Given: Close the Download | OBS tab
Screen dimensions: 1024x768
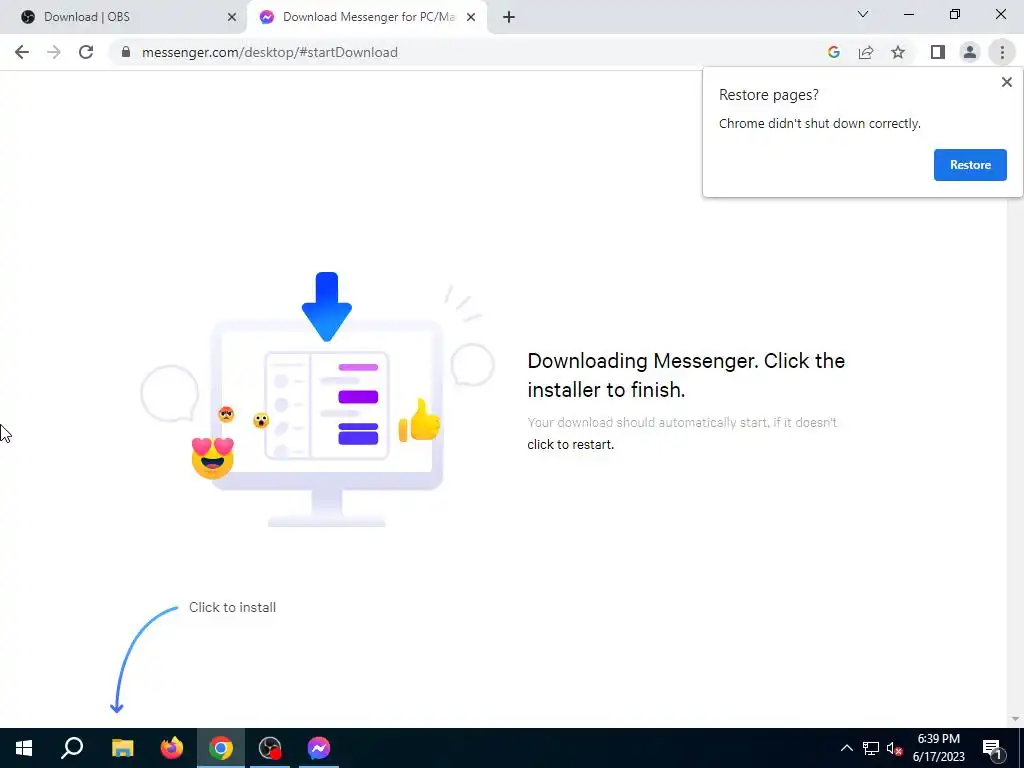Looking at the screenshot, I should click(x=232, y=17).
